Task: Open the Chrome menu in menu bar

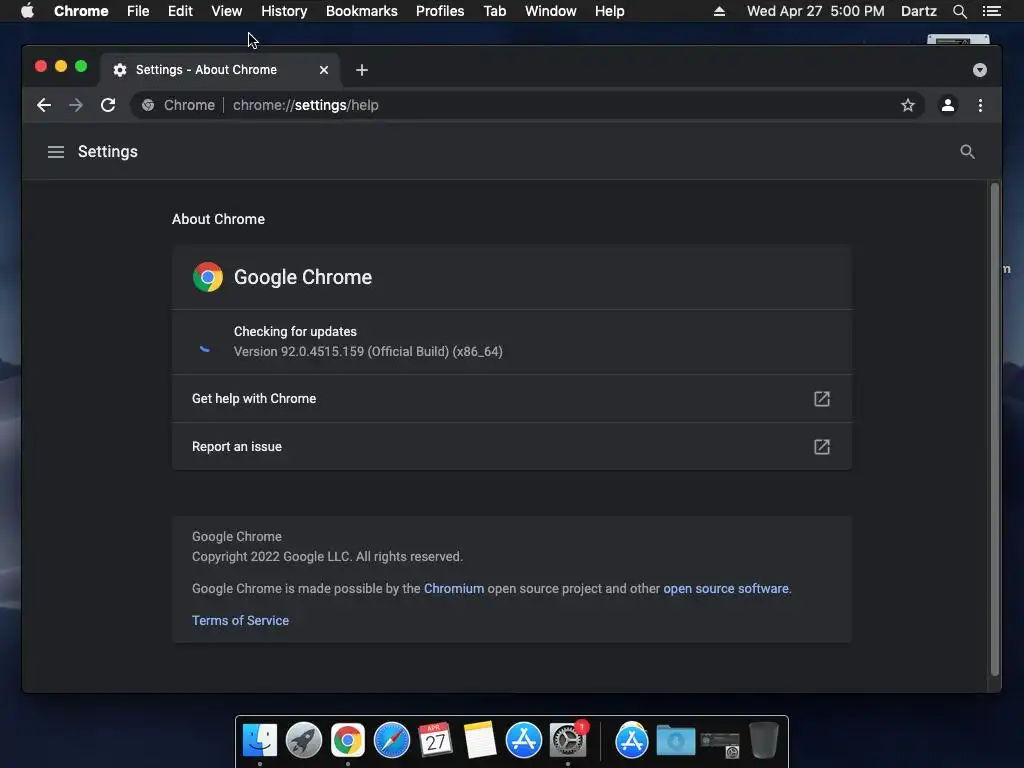Action: tap(81, 11)
